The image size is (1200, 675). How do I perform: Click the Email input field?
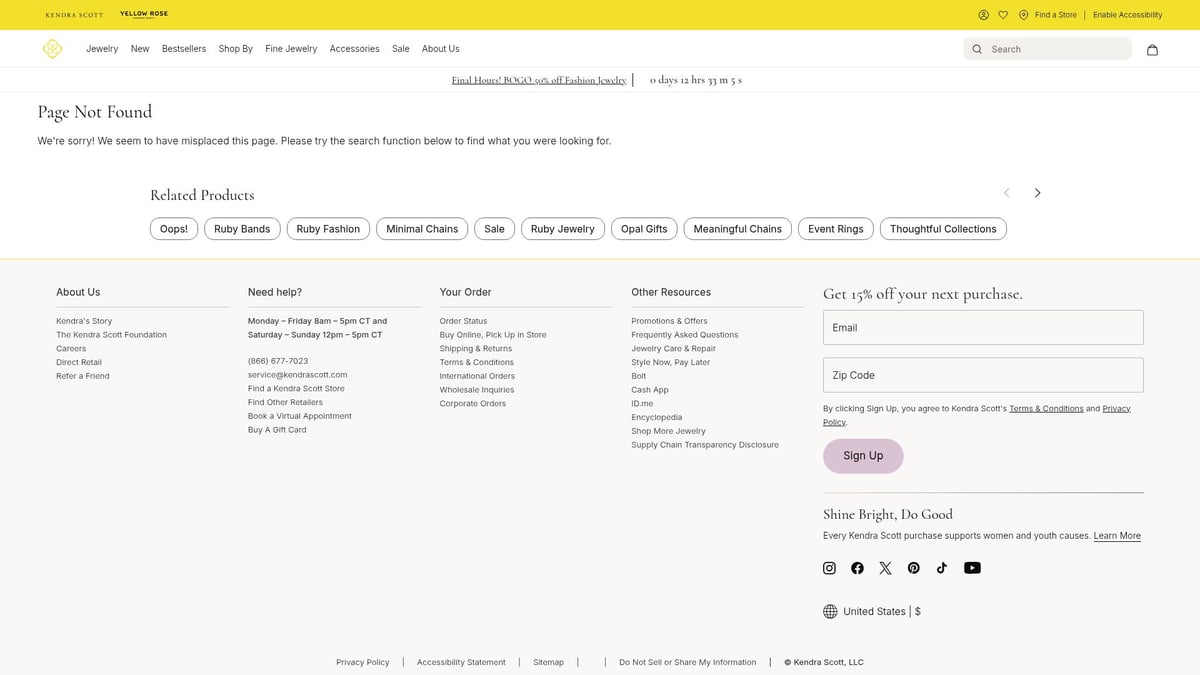(982, 328)
